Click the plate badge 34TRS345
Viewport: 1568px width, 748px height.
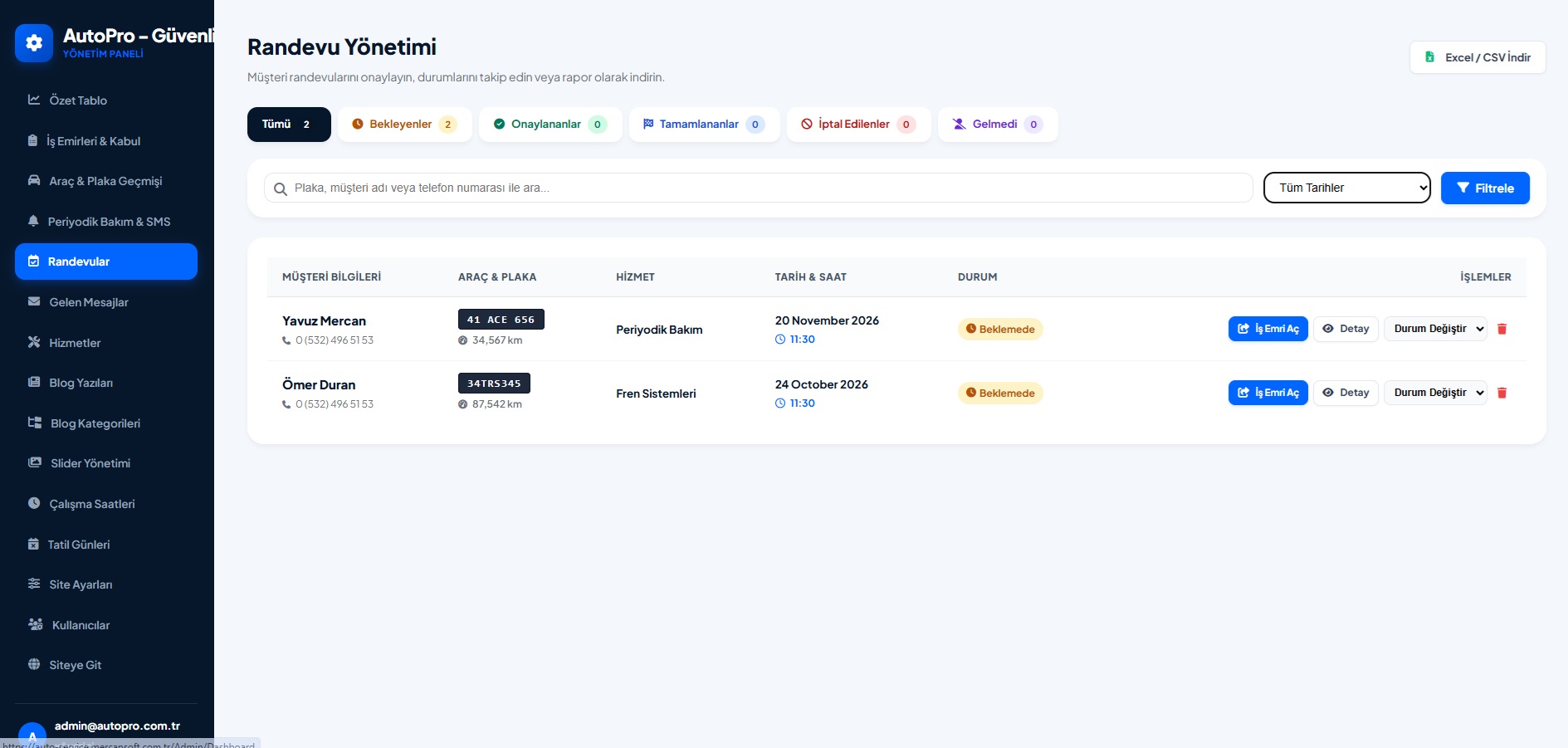coord(494,384)
